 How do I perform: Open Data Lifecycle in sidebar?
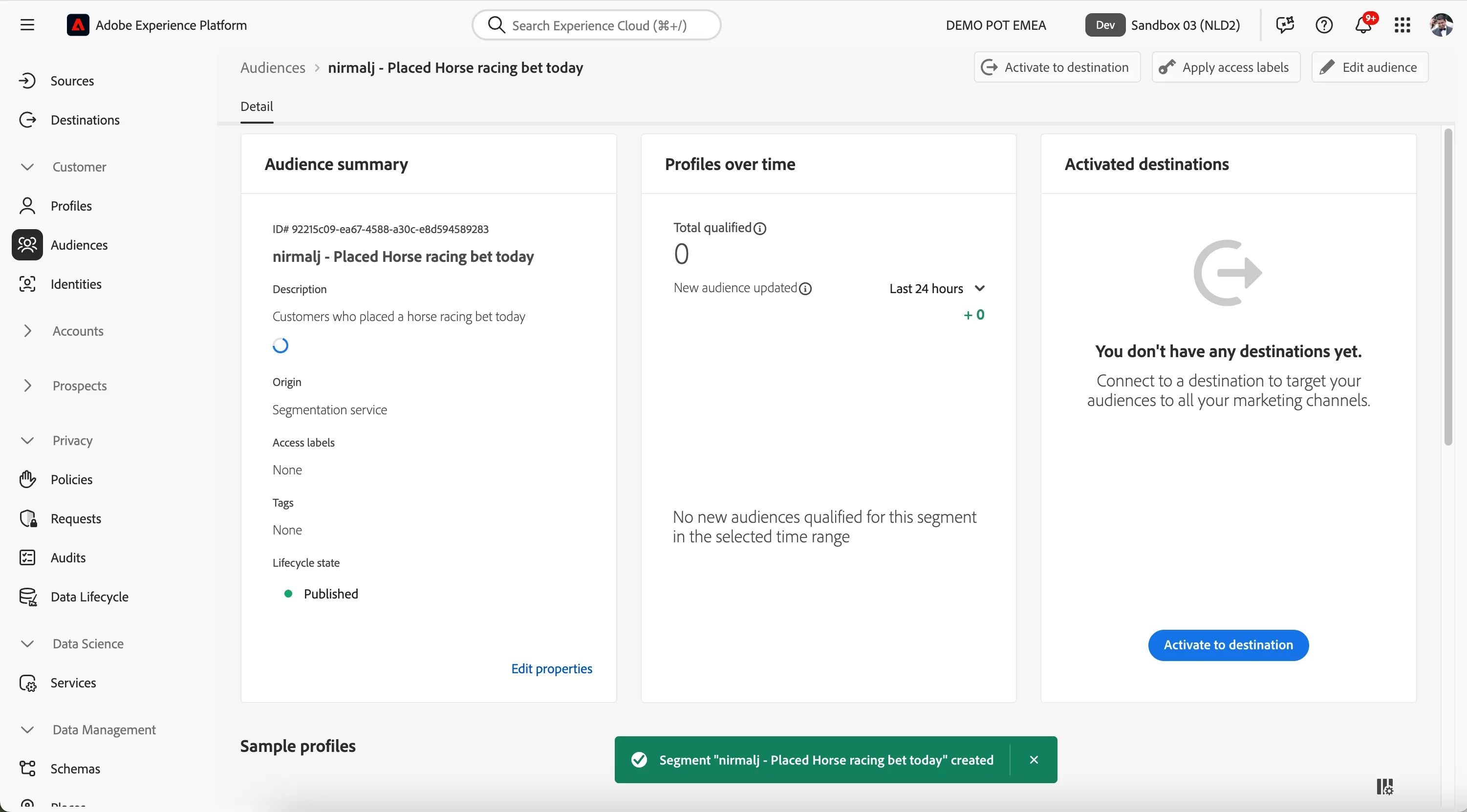[89, 597]
